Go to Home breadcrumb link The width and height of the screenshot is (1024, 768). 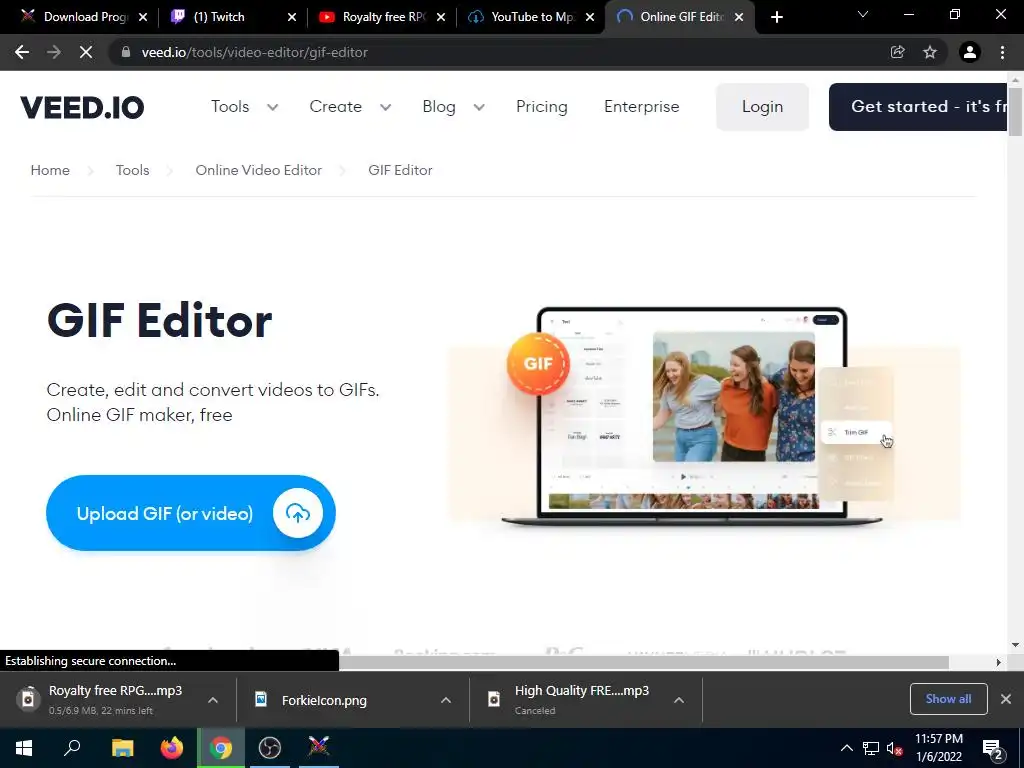tap(50, 170)
